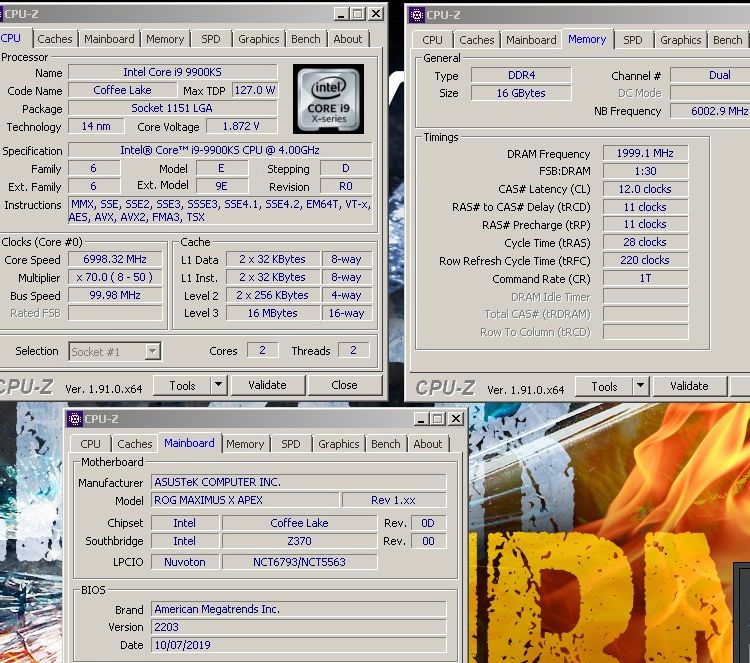The width and height of the screenshot is (750, 663).
Task: Click the Validate button in the CPU window
Action: (x=267, y=385)
